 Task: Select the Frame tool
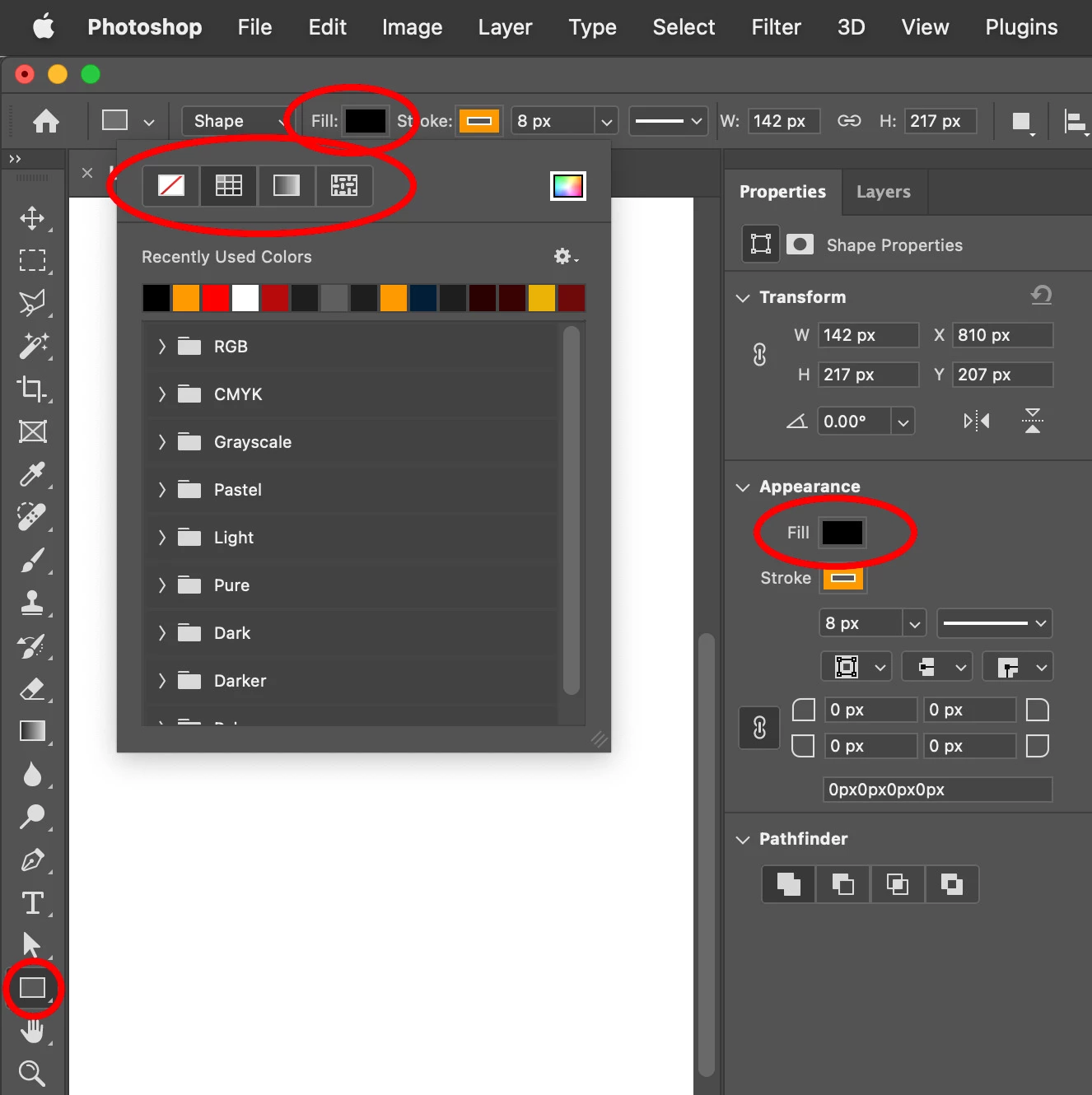(x=32, y=431)
